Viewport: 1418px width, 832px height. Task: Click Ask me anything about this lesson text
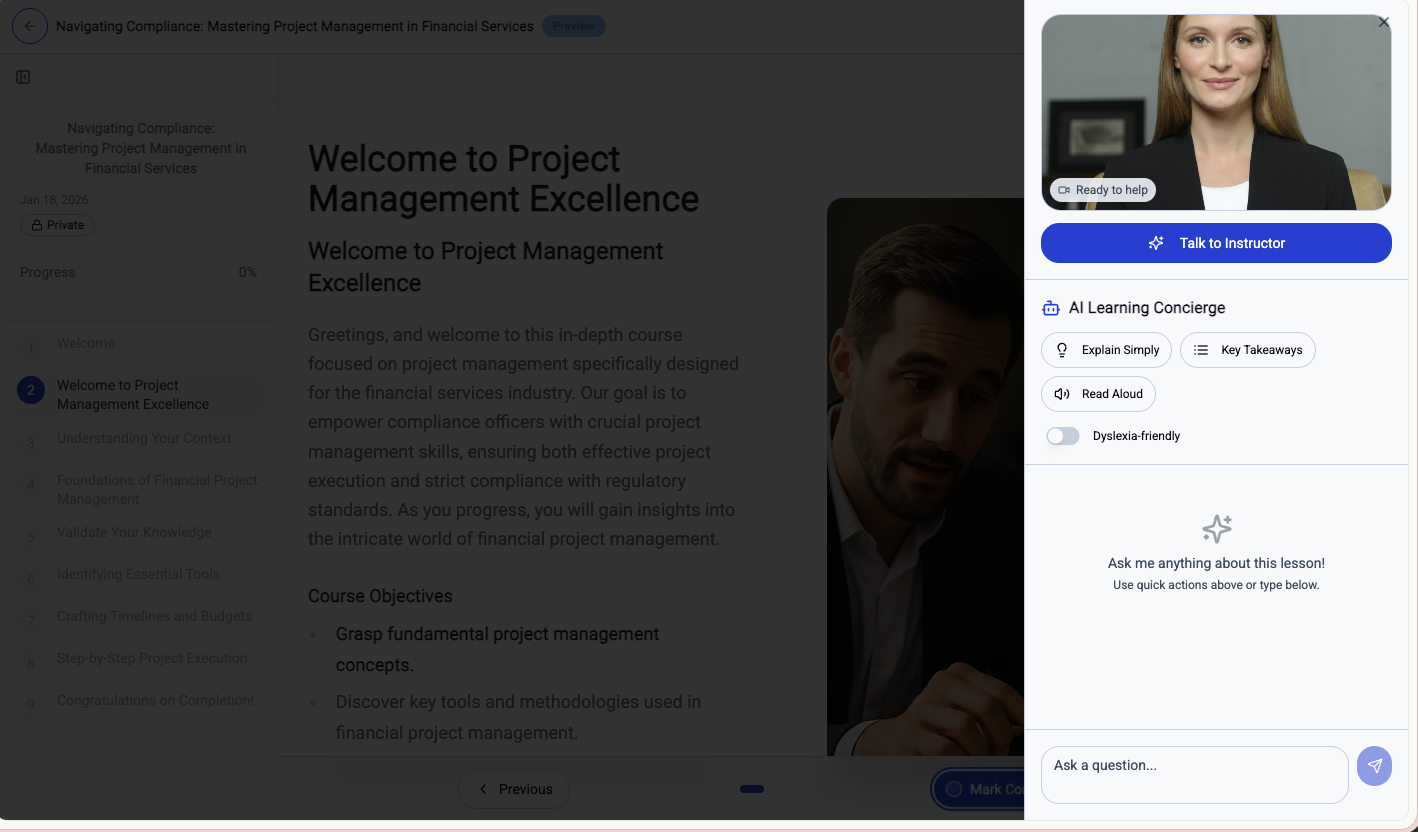1216,563
